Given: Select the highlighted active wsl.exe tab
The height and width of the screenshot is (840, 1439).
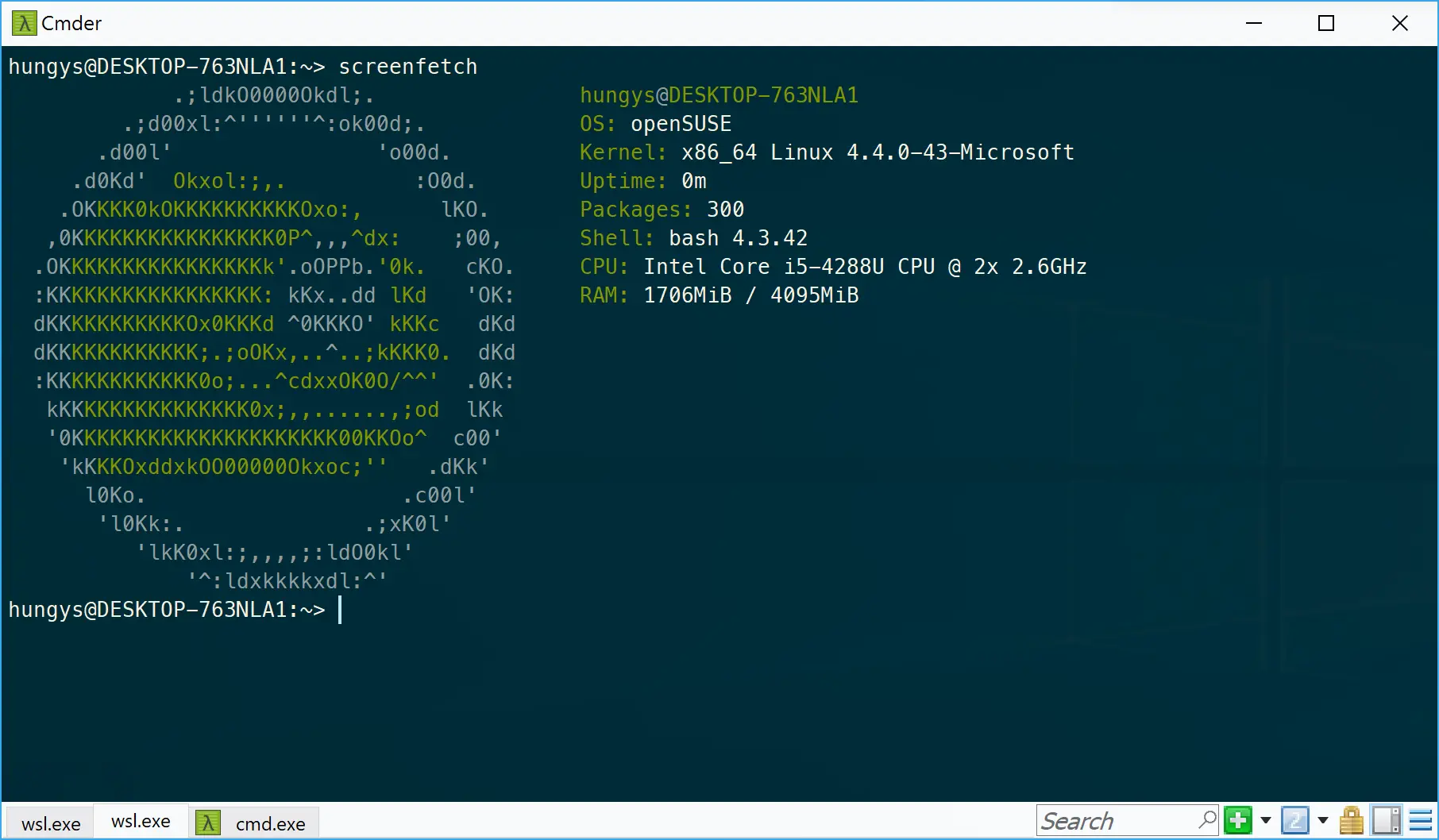Looking at the screenshot, I should tap(141, 821).
